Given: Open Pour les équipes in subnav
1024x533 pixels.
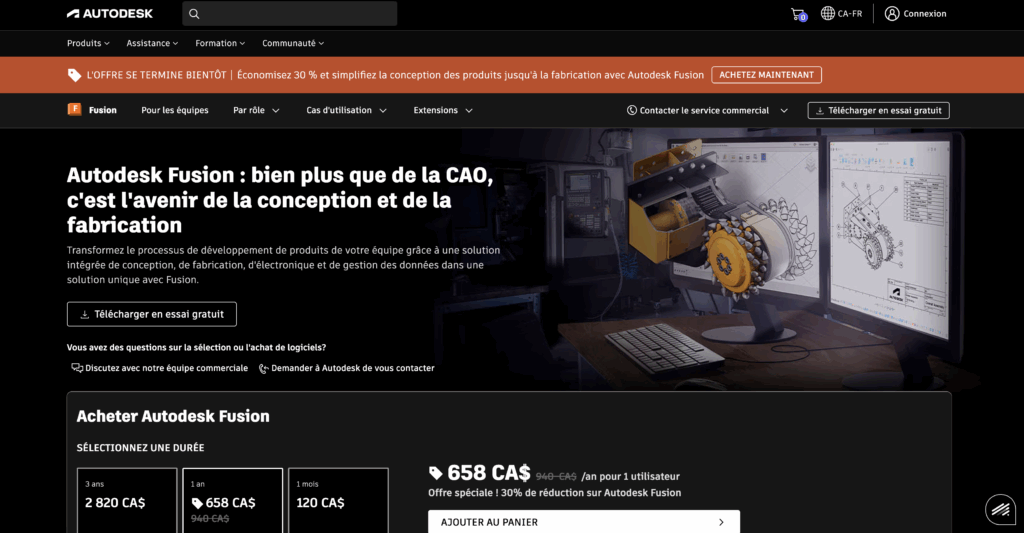Looking at the screenshot, I should (175, 110).
